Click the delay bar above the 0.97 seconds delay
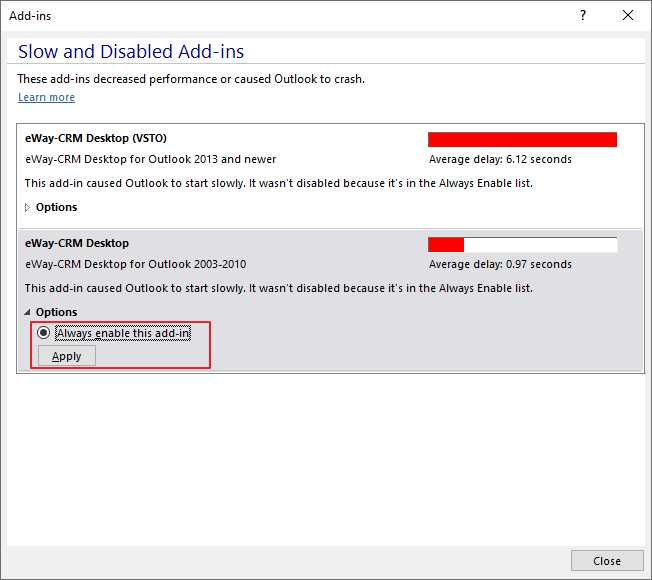Image resolution: width=652 pixels, height=580 pixels. (522, 244)
